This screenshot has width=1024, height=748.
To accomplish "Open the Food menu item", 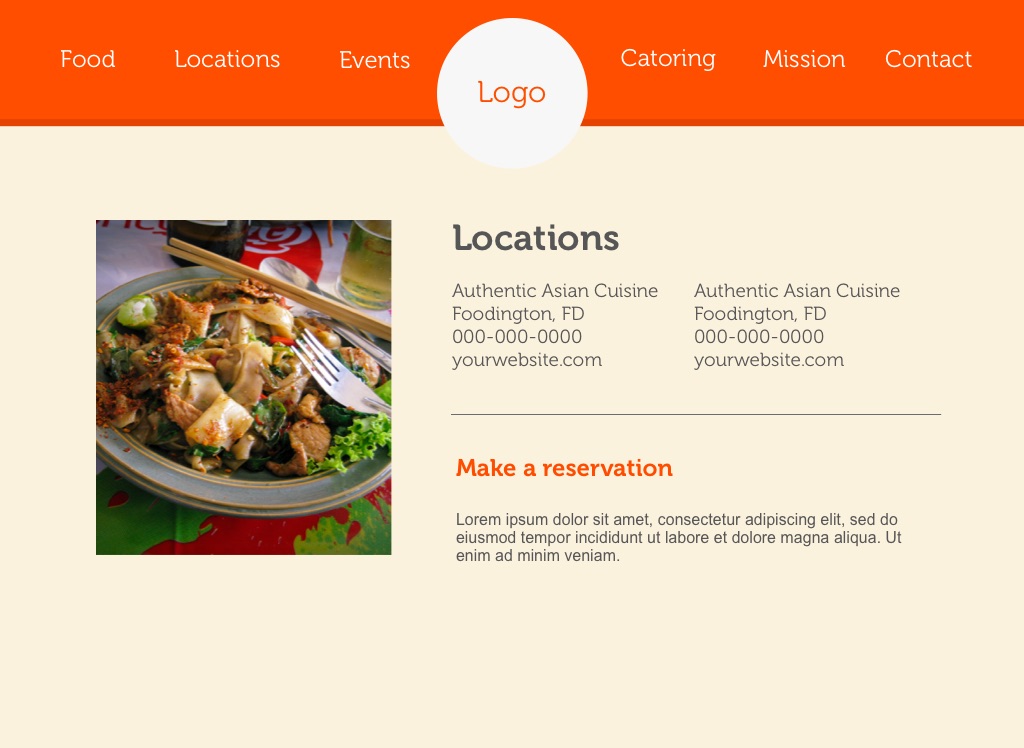I will tap(88, 59).
